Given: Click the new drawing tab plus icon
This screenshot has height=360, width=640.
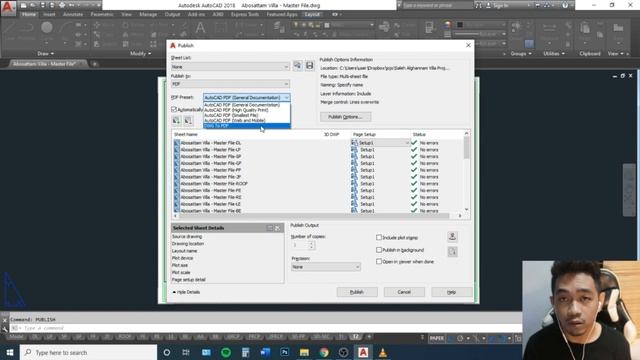Looking at the screenshot, I should tap(95, 64).
